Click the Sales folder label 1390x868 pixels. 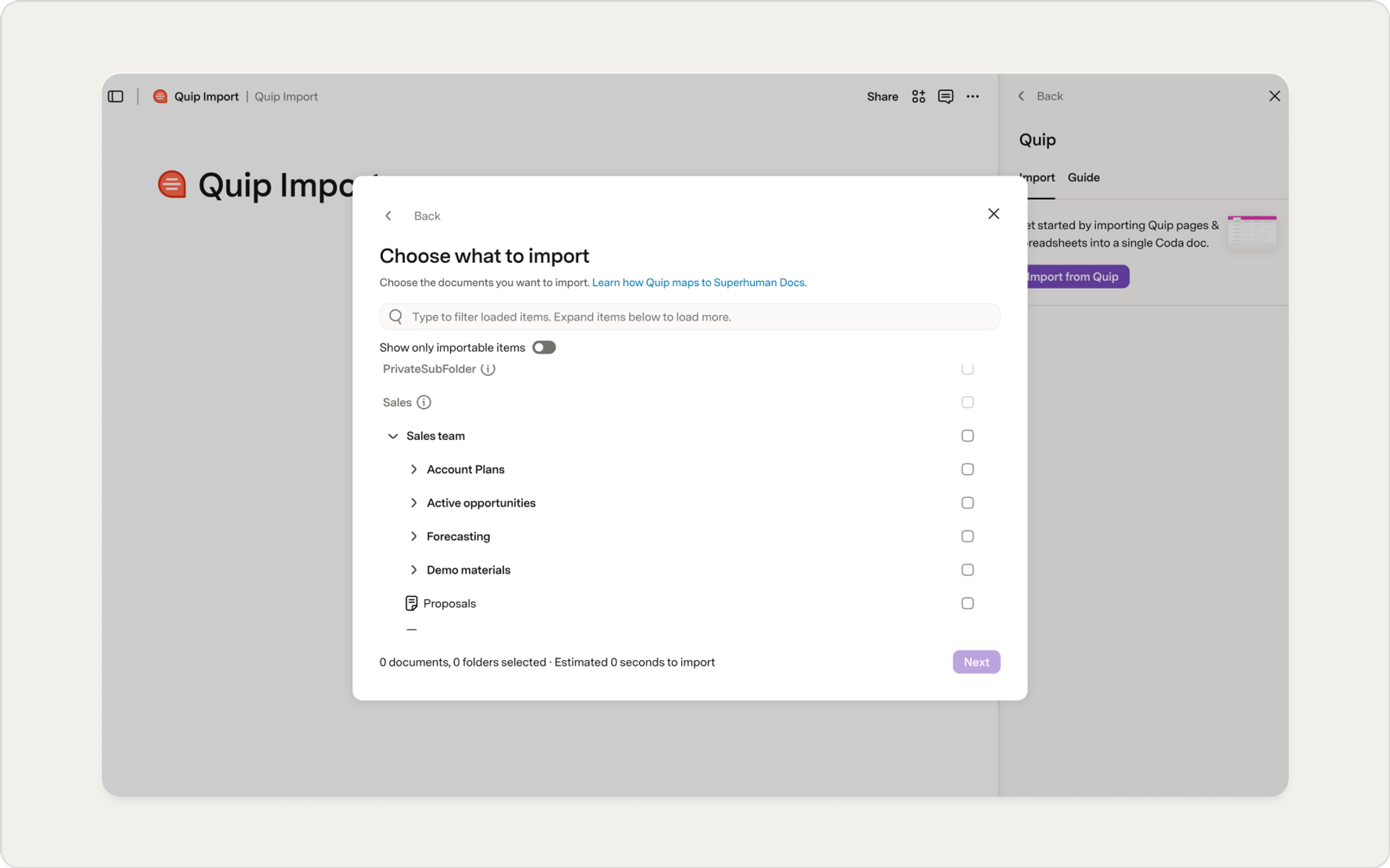pyautogui.click(x=397, y=402)
